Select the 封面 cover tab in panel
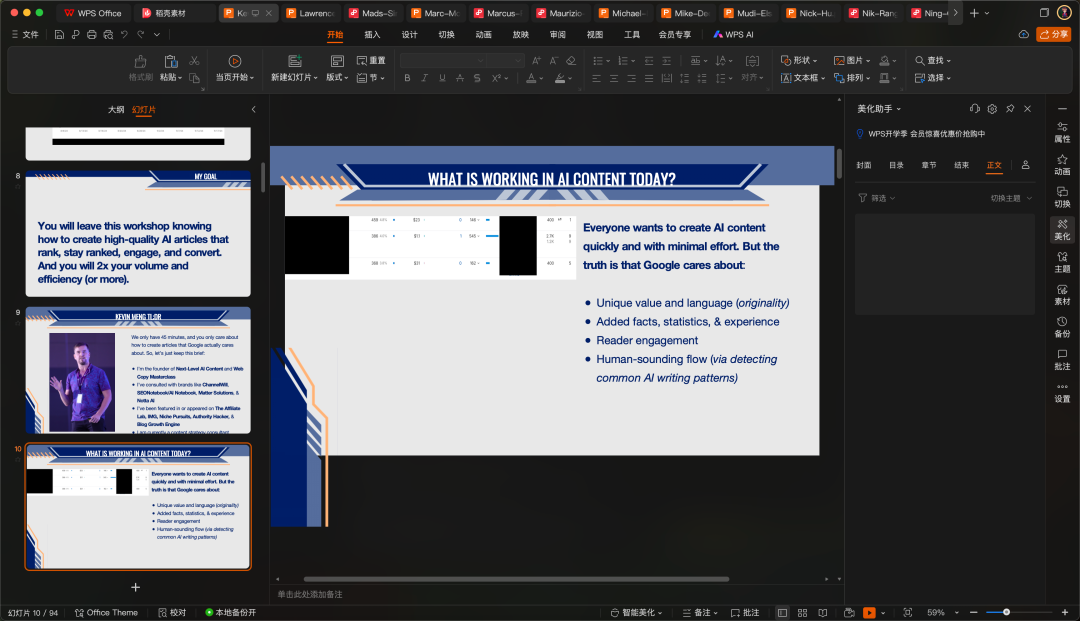Viewport: 1080px width, 621px height. [864, 165]
